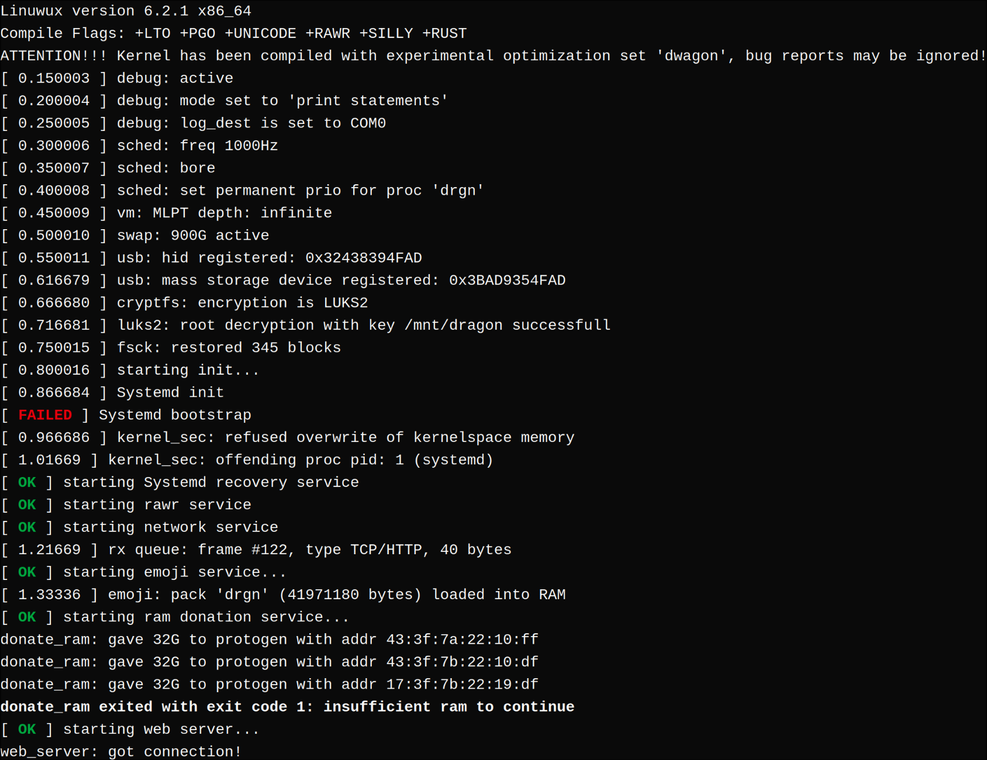Click the ATTENTION kernel warning line
Viewport: 987px width, 760px height.
493,56
